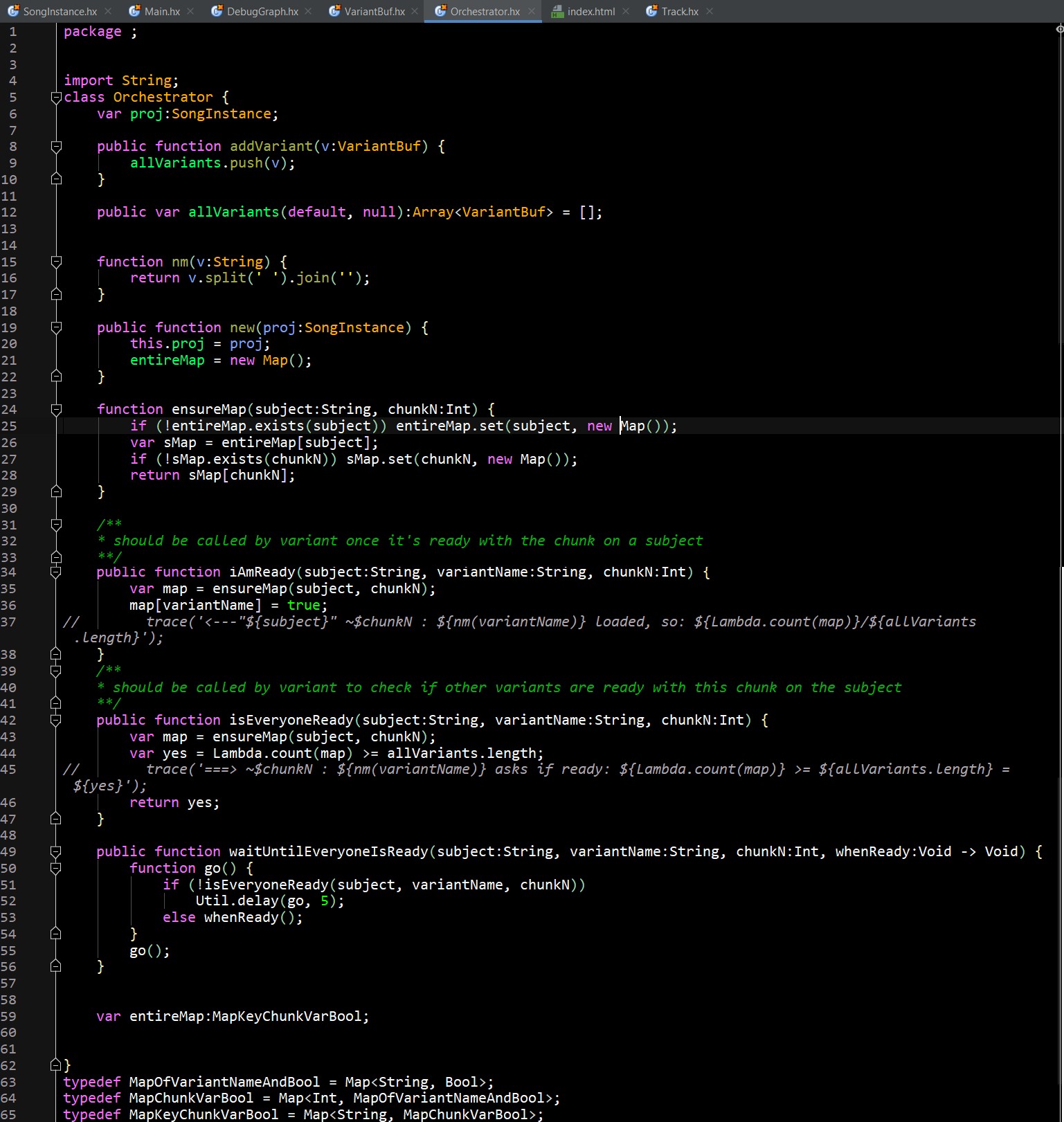Collapse the addVariant function fold marker
This screenshot has width=1064, height=1122.
pyautogui.click(x=57, y=147)
